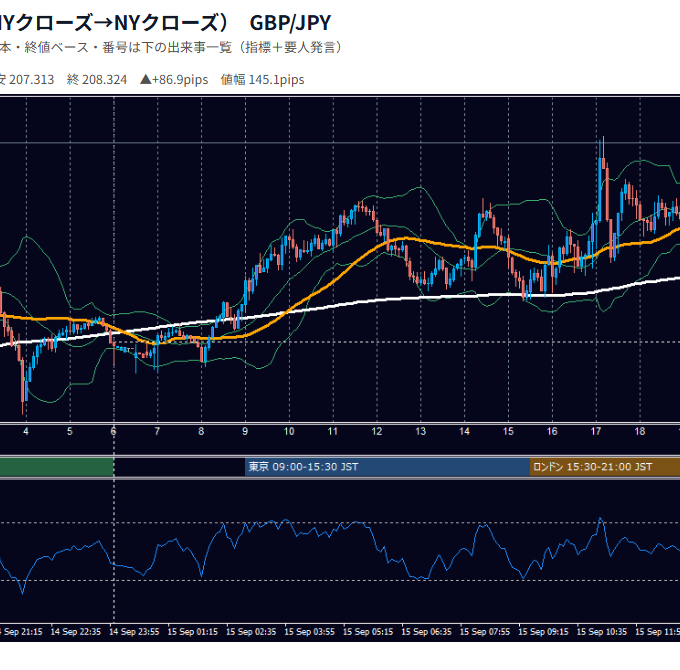Click the ▲+86.9pips change value
This screenshot has height=670, width=680.
coord(174,80)
